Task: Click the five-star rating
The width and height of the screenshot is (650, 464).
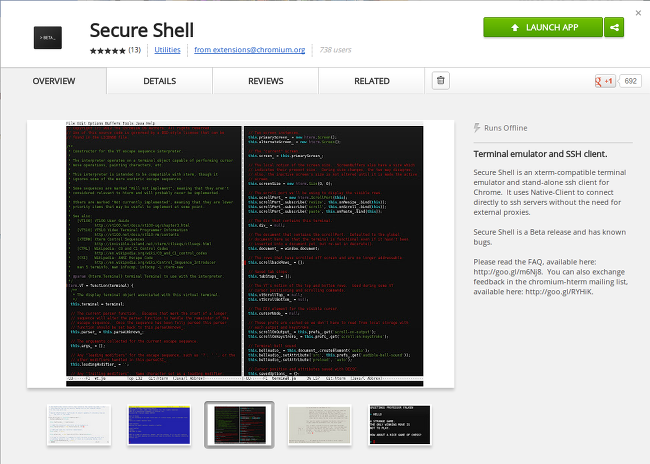Action: [x=108, y=51]
